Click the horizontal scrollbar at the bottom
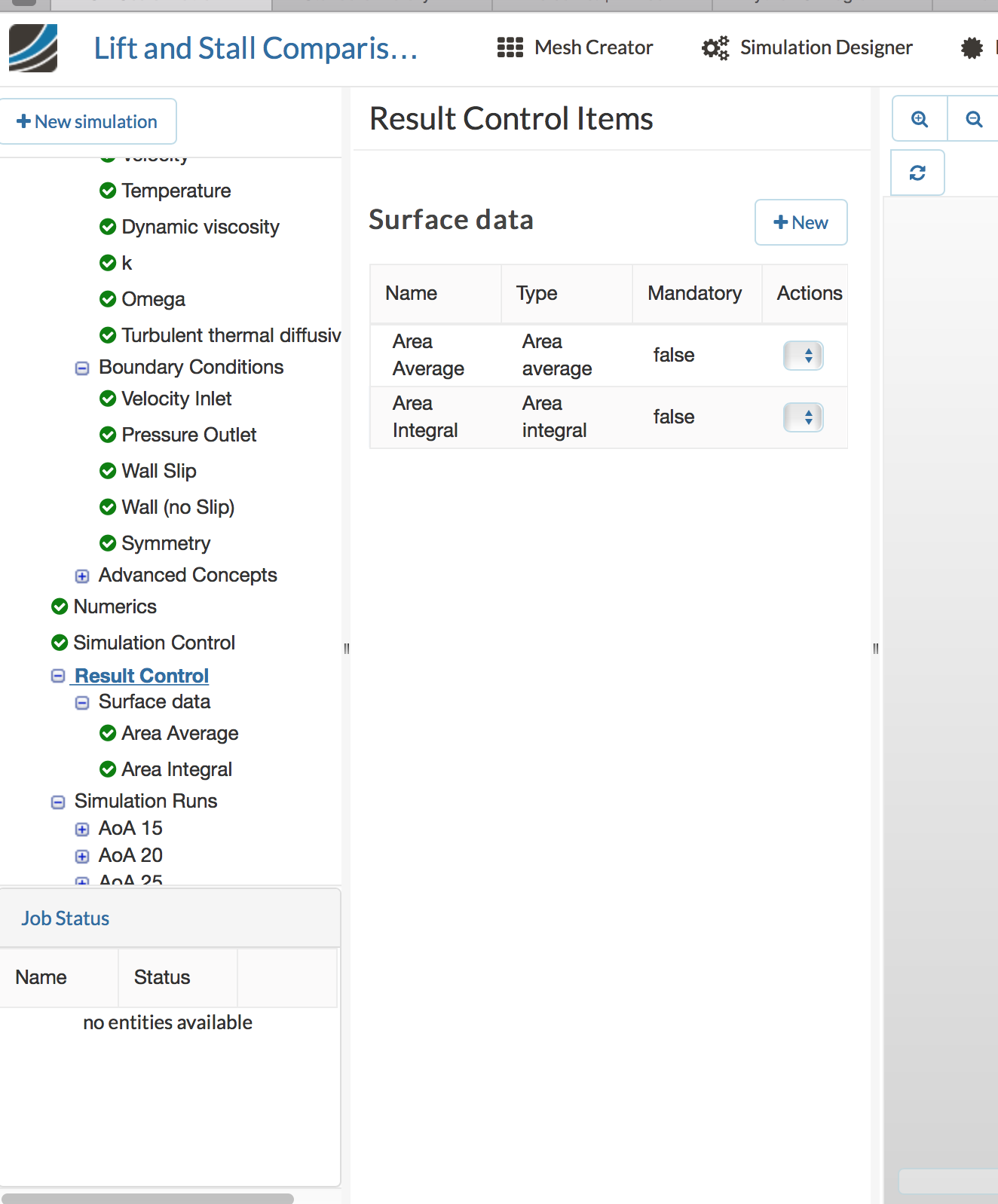The width and height of the screenshot is (998, 1204). 148,1198
